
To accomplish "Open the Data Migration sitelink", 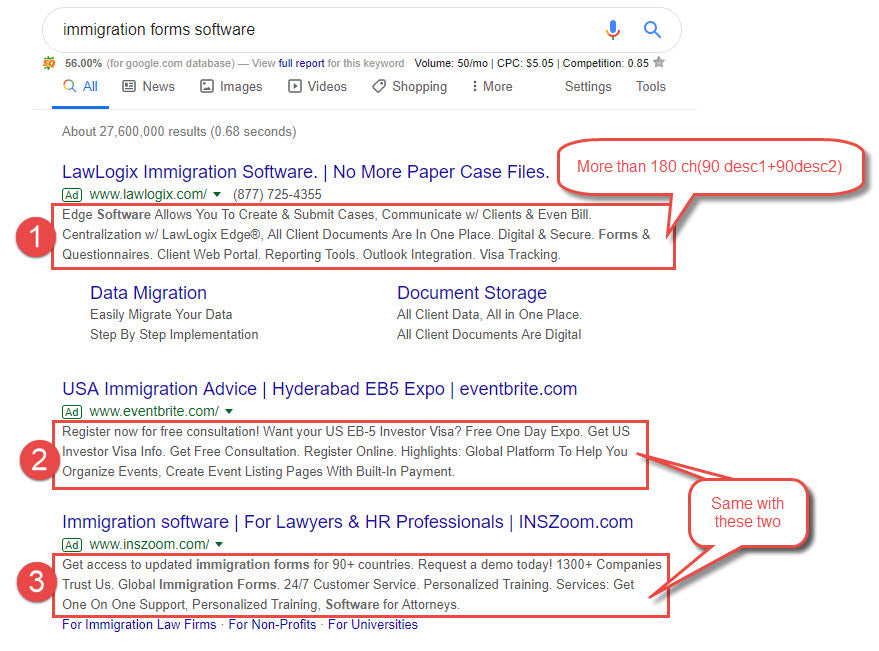I will 149,293.
